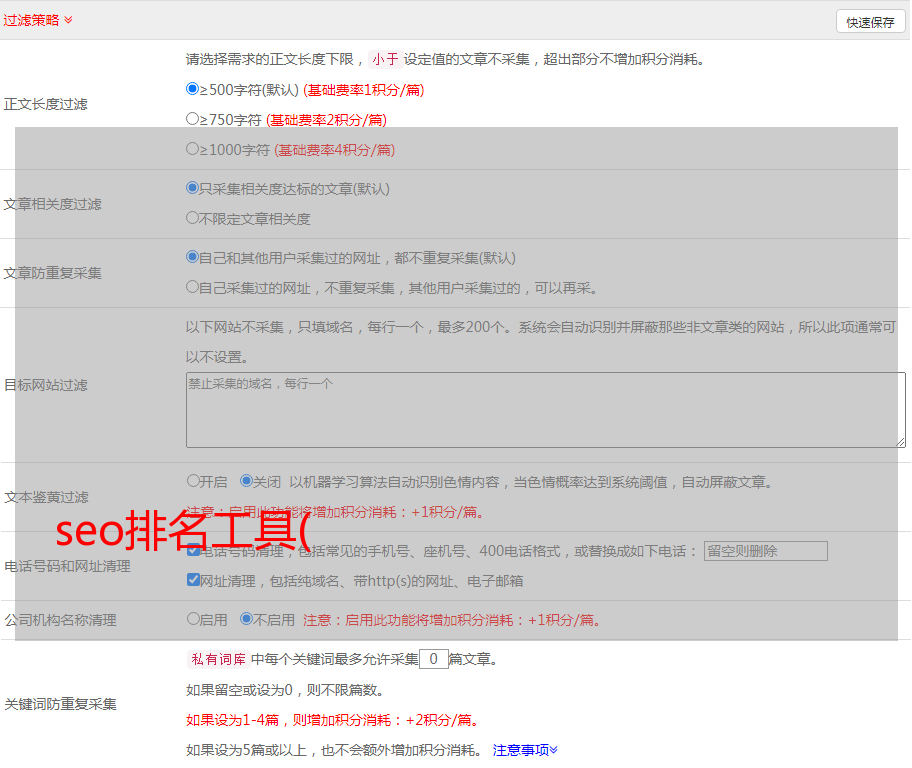This screenshot has width=912, height=768.
Task: Click the 文章防重复采集 label
Action: 52,273
